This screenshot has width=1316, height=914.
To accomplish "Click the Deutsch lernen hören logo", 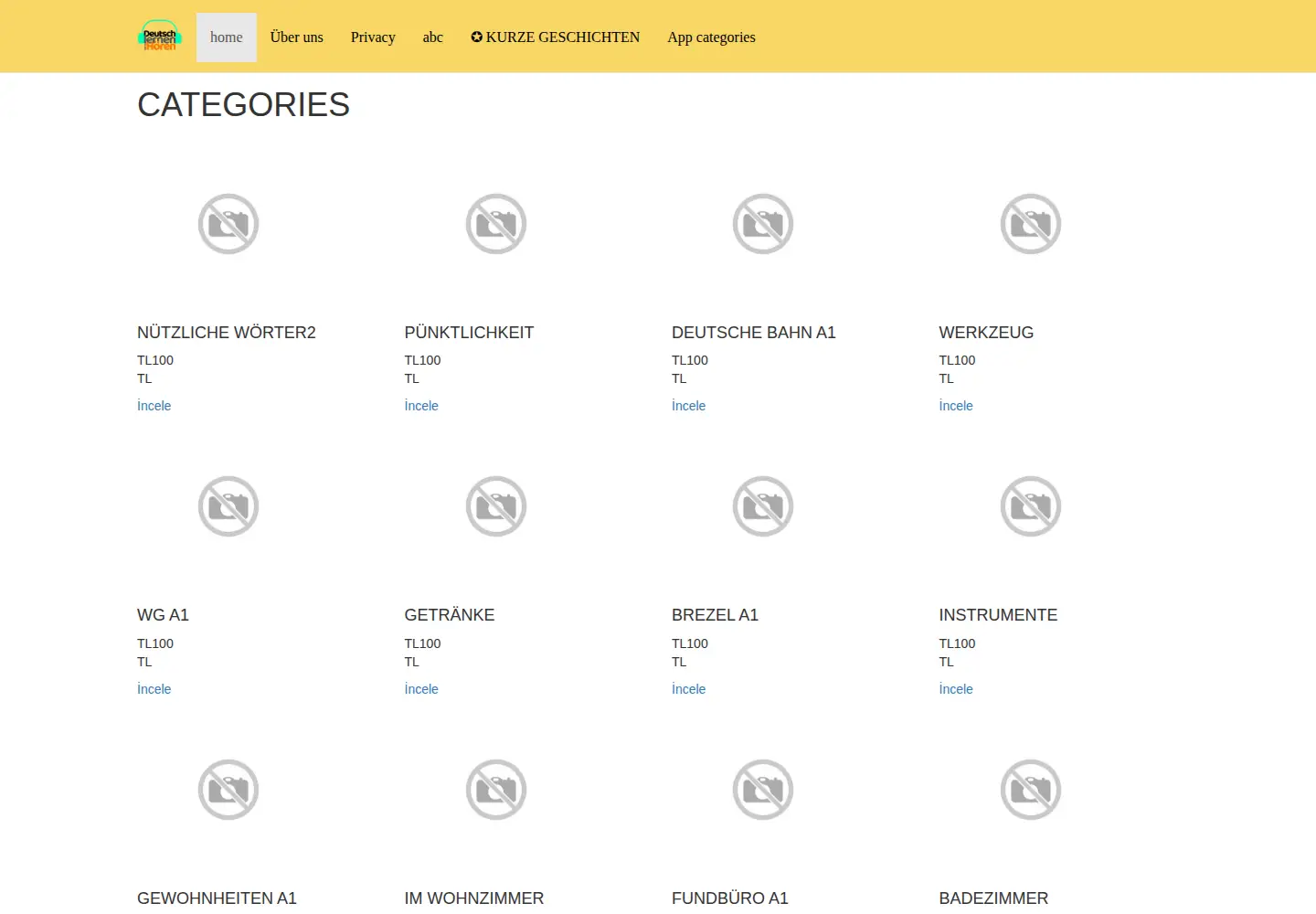I will (160, 37).
